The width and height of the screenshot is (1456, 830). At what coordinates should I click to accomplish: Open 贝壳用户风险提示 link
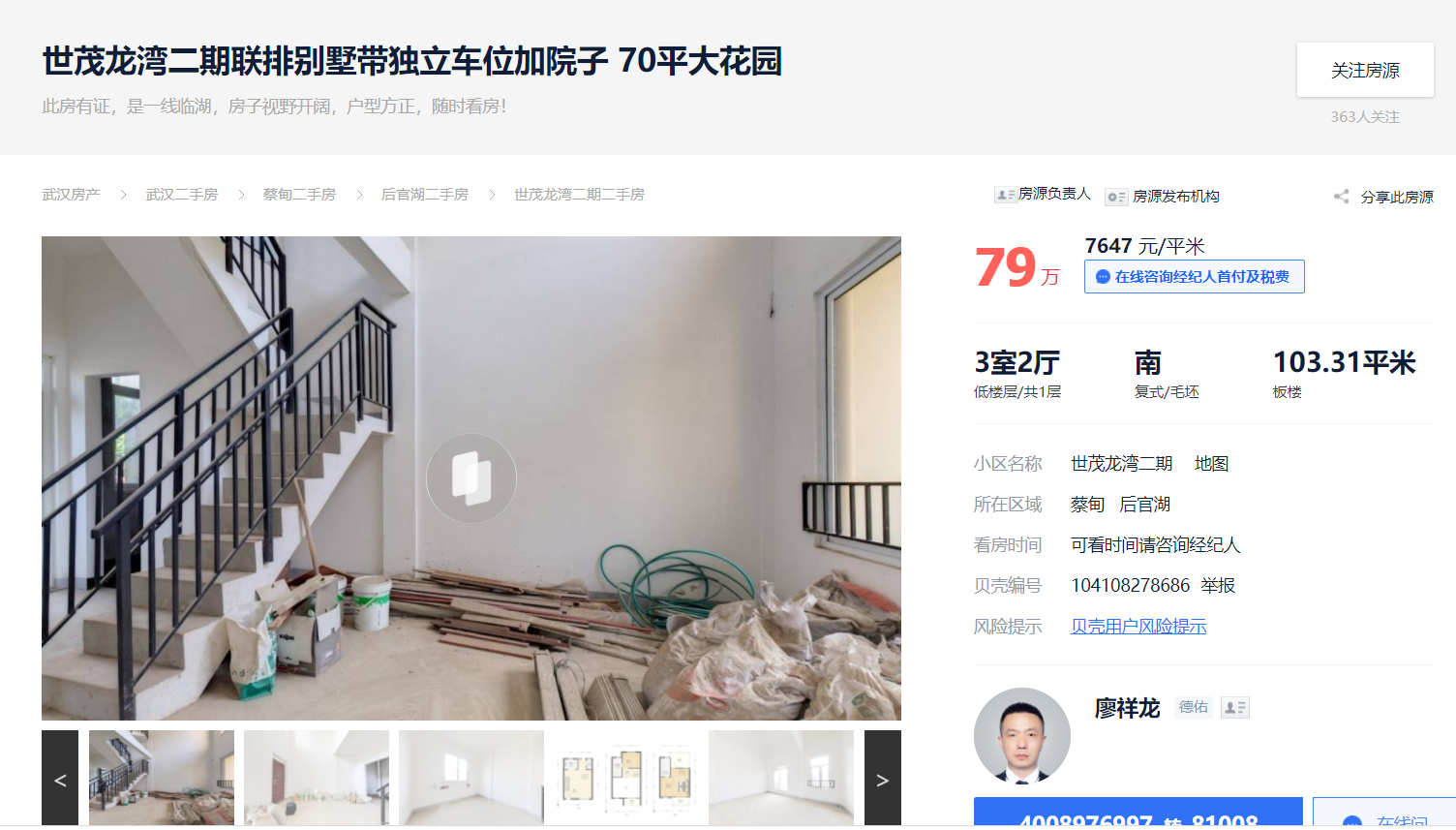pyautogui.click(x=1138, y=627)
